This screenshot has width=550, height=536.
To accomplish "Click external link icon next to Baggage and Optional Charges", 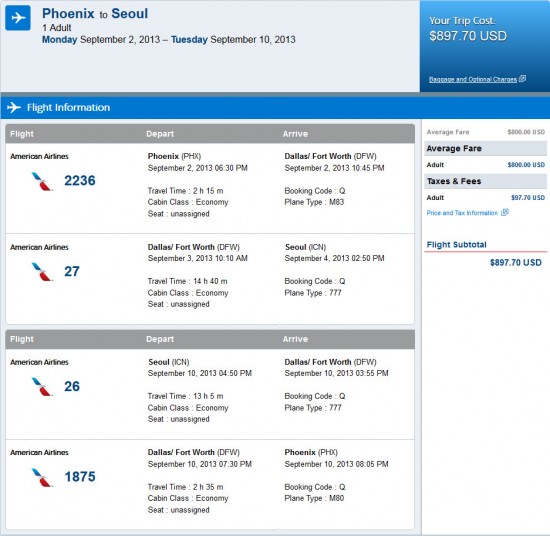I will (x=522, y=79).
